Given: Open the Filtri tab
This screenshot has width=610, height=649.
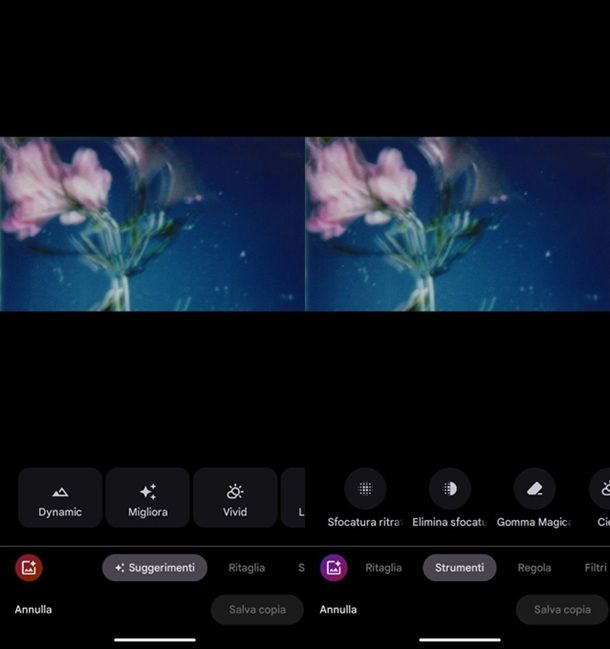Looking at the screenshot, I should click(x=595, y=568).
